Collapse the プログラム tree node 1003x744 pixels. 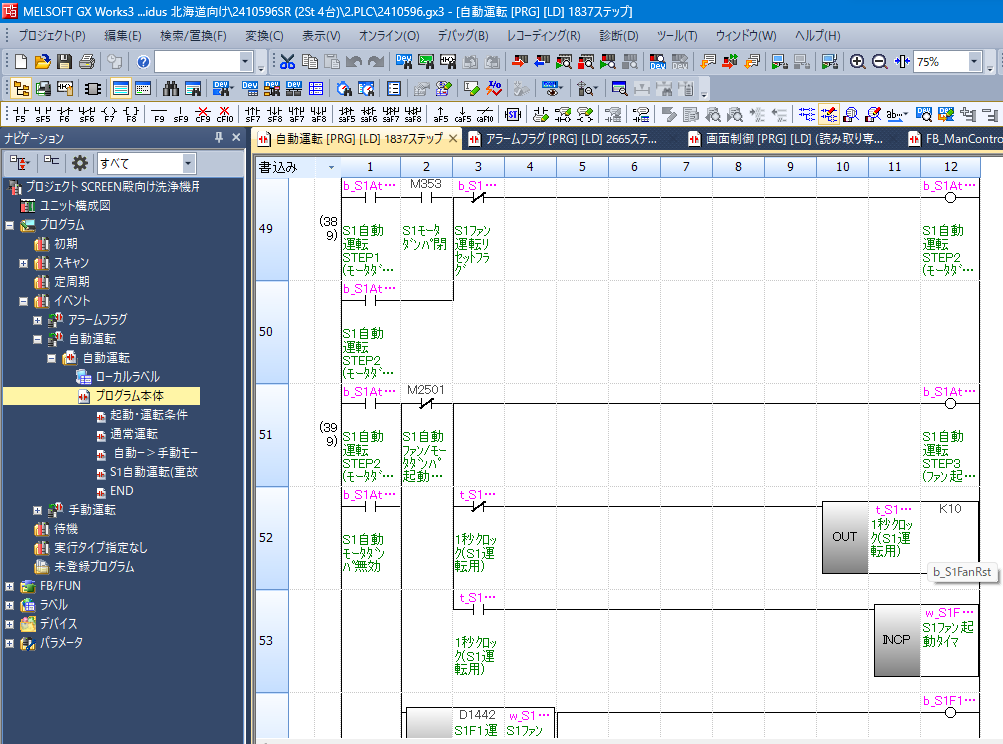coord(10,225)
